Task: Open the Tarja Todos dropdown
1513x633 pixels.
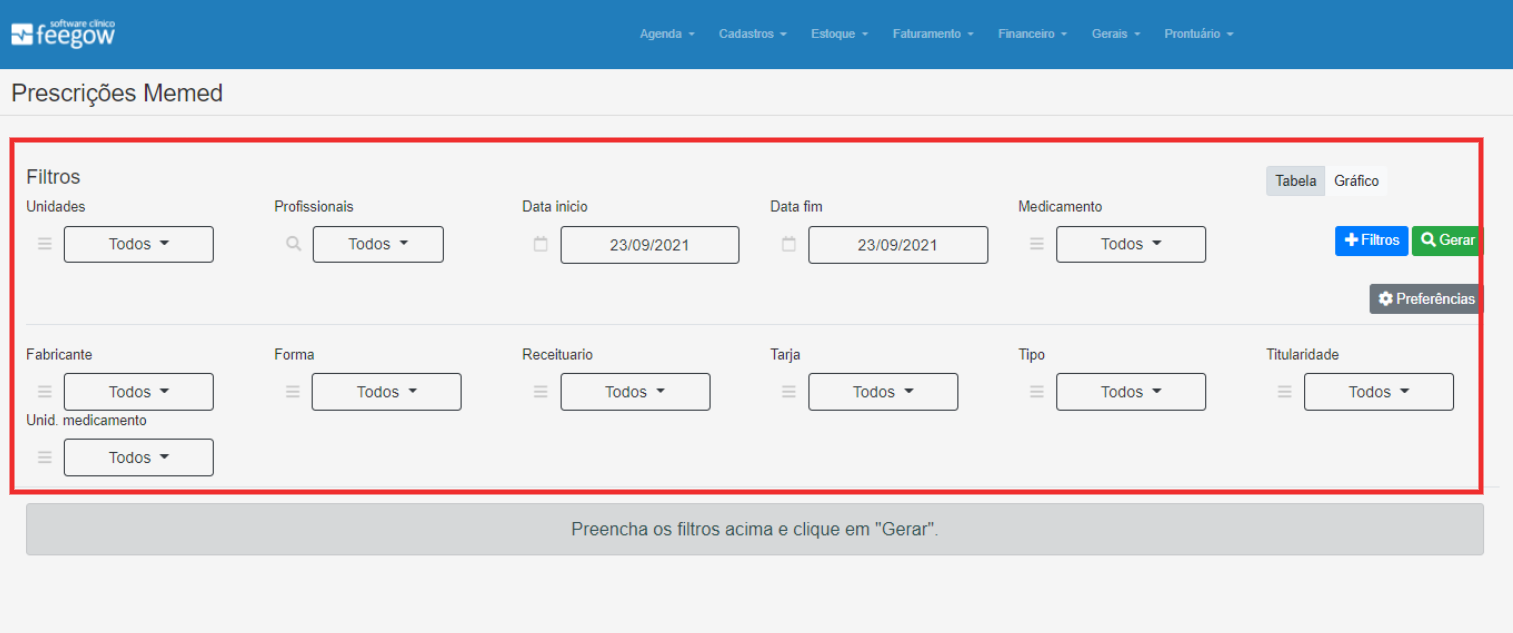Action: coord(883,392)
